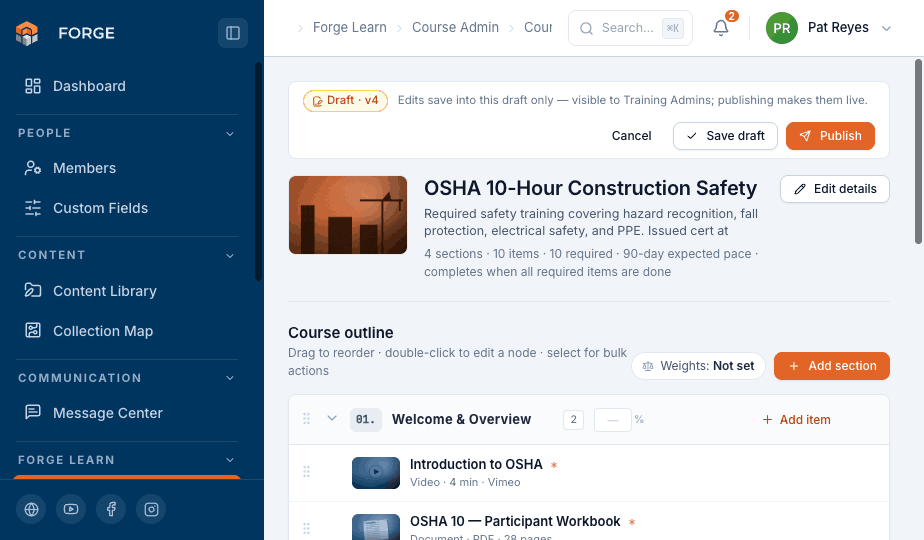The image size is (924, 540).
Task: Click the Forge logo icon
Action: pos(27,33)
